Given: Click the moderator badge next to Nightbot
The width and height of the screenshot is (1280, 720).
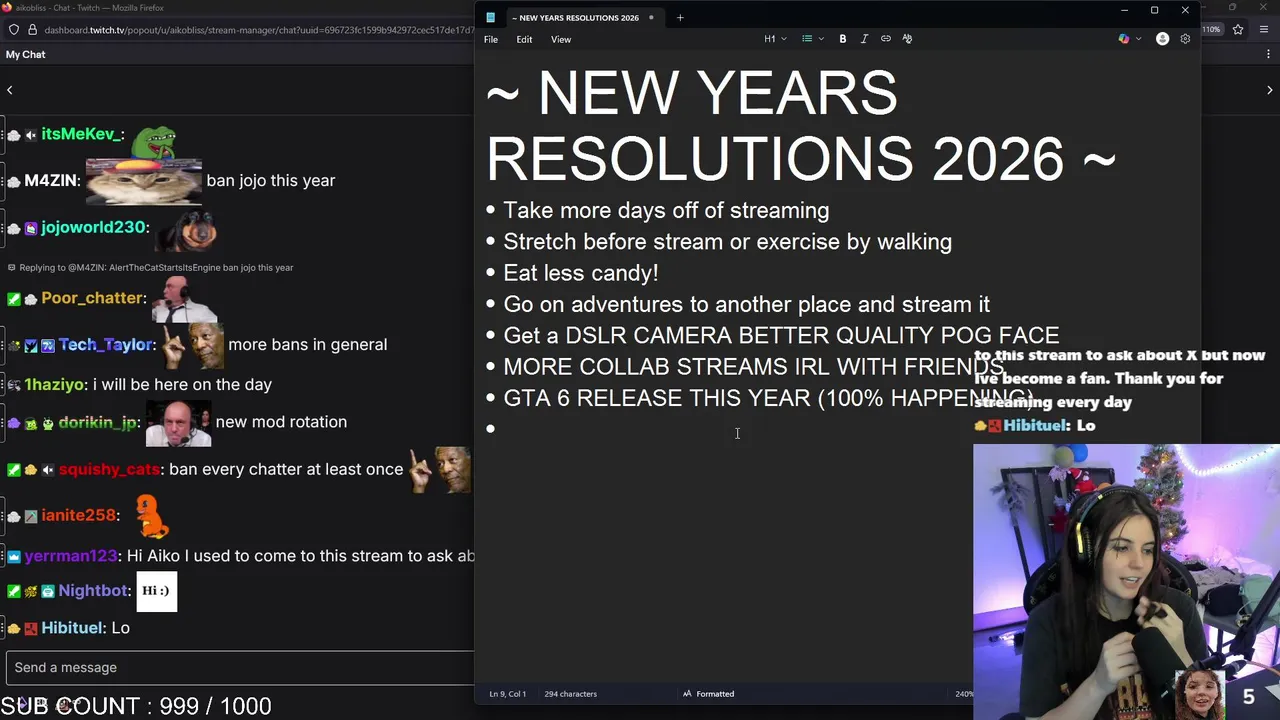Looking at the screenshot, I should pyautogui.click(x=14, y=591).
